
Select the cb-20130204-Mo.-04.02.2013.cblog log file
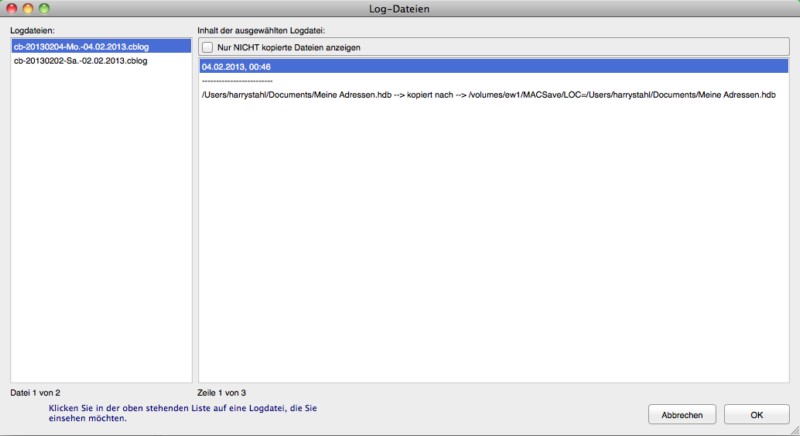[80, 47]
